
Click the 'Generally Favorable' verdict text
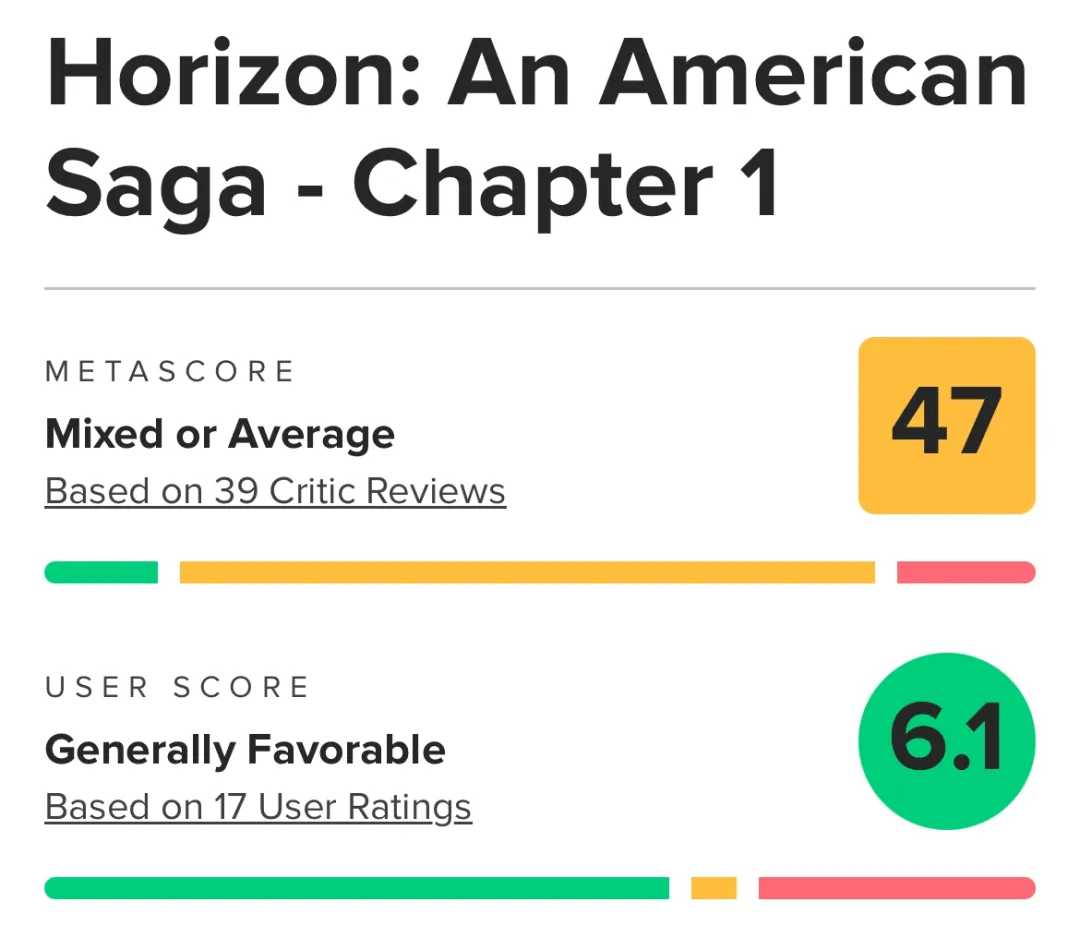click(x=245, y=750)
